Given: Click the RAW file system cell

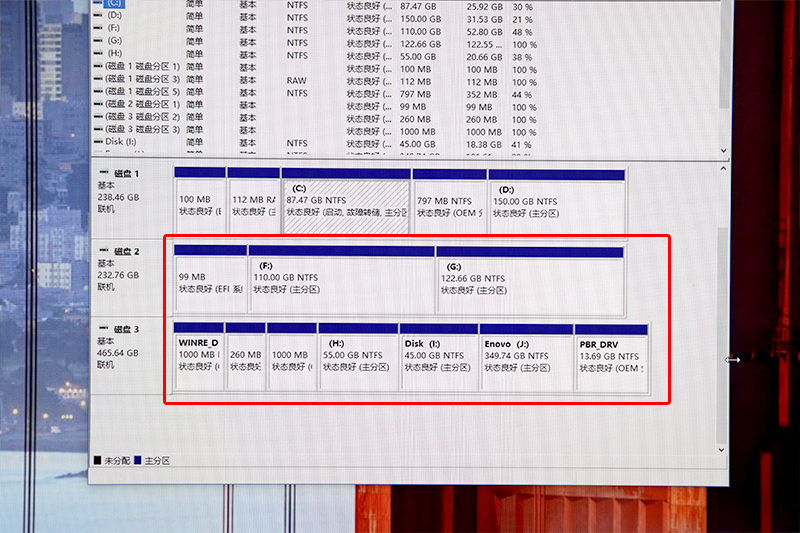Looking at the screenshot, I should [296, 81].
